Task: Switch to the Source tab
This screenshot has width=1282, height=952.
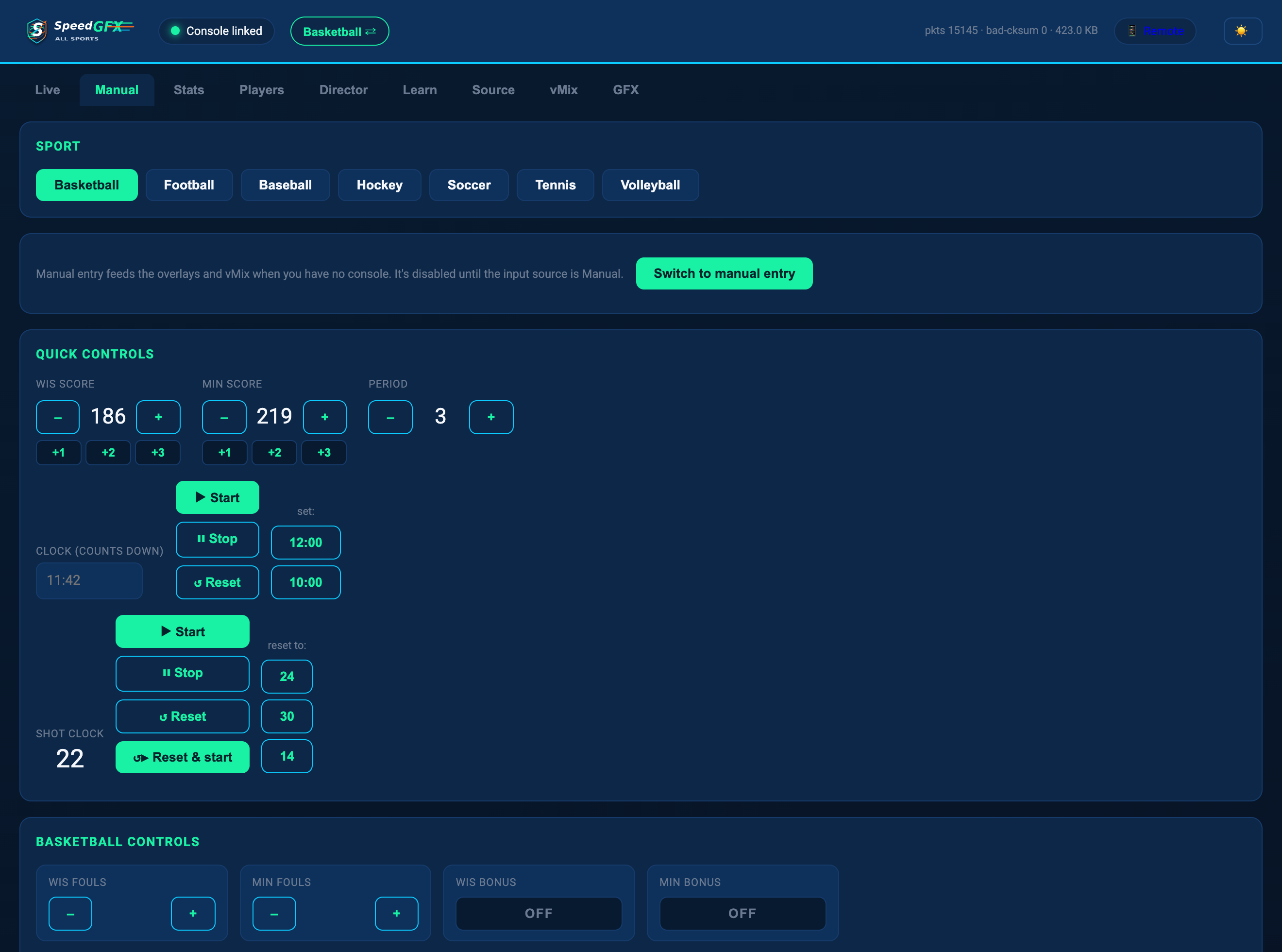Action: tap(493, 90)
